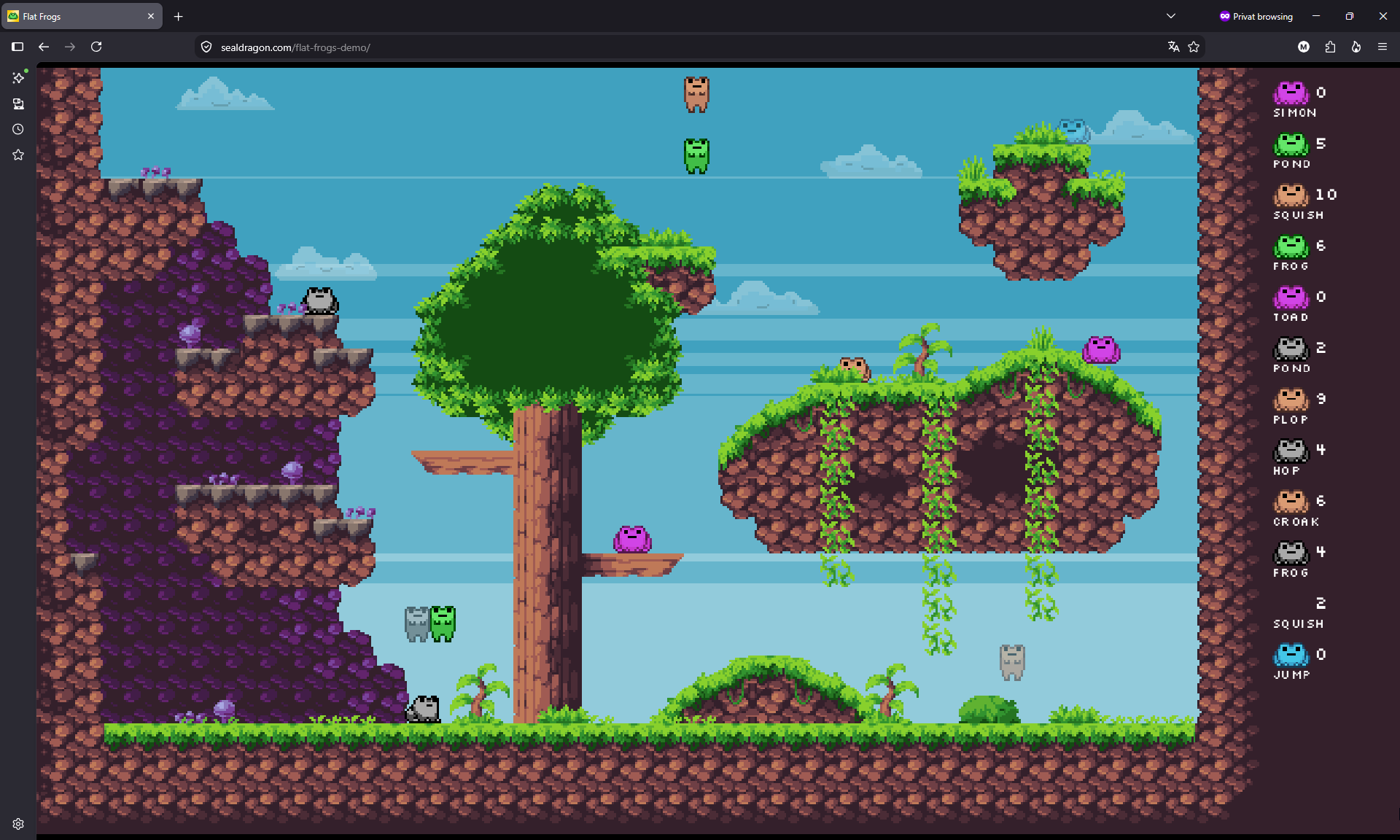Close the Flat Frogs tab

coord(151,16)
